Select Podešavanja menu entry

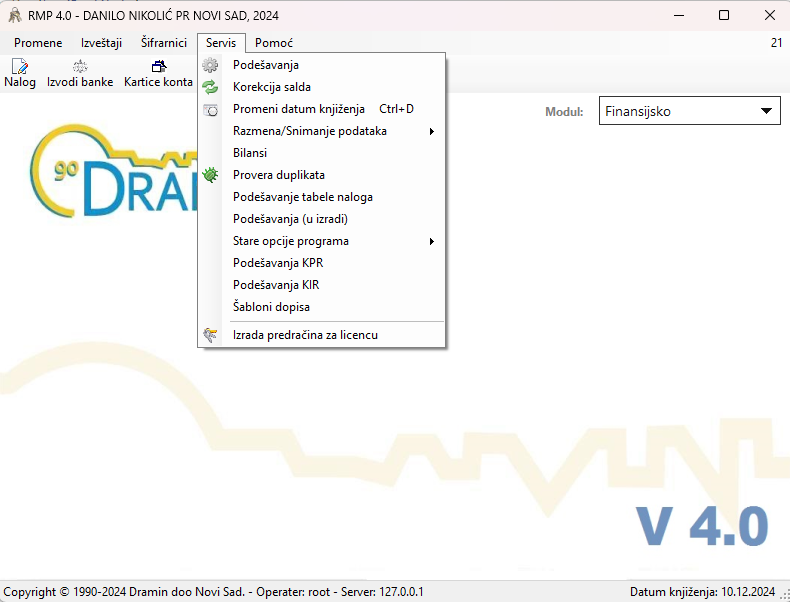(321, 65)
